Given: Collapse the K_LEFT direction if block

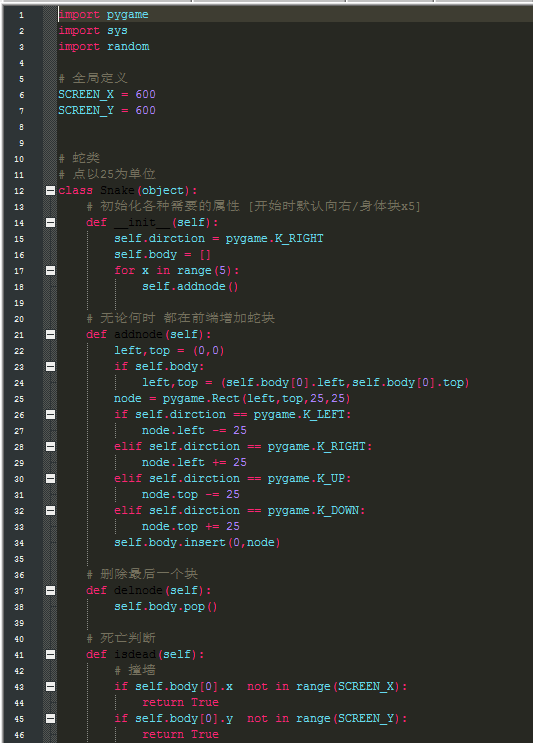Looking at the screenshot, I should pyautogui.click(x=50, y=415).
